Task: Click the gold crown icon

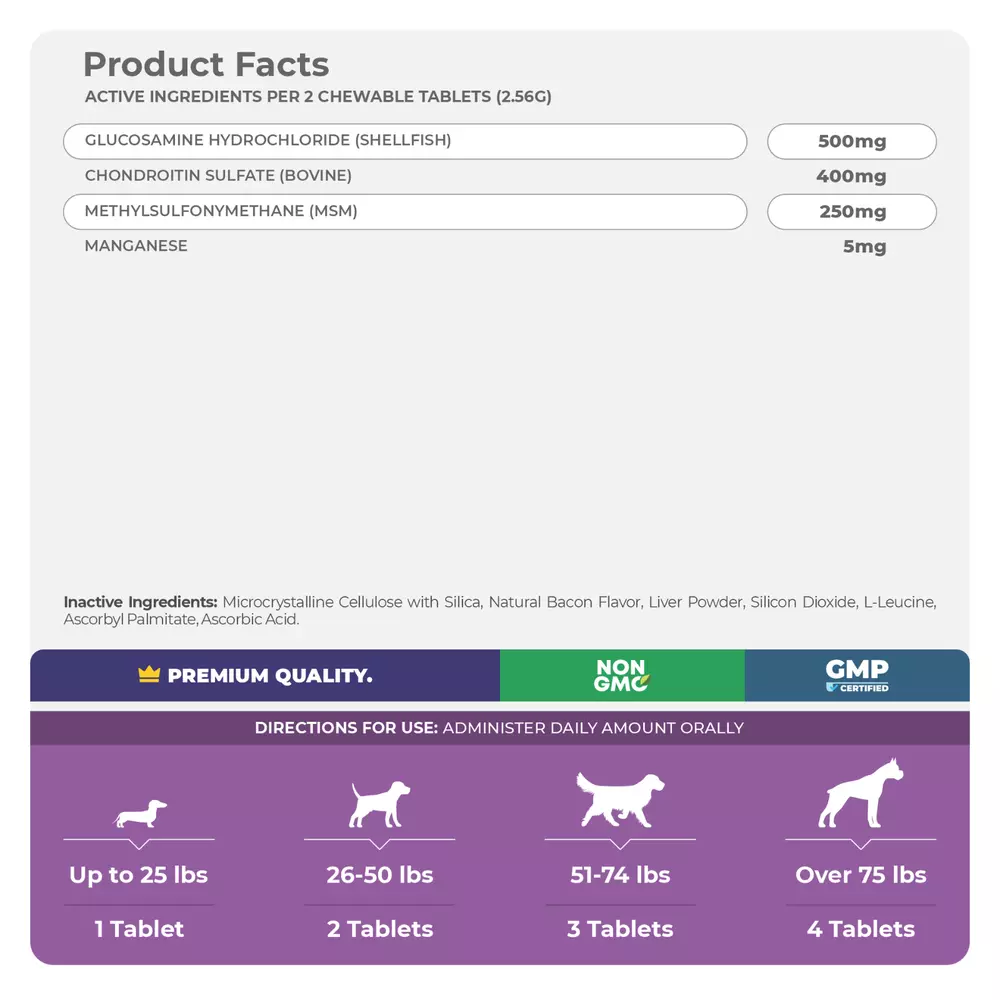Action: pyautogui.click(x=149, y=676)
